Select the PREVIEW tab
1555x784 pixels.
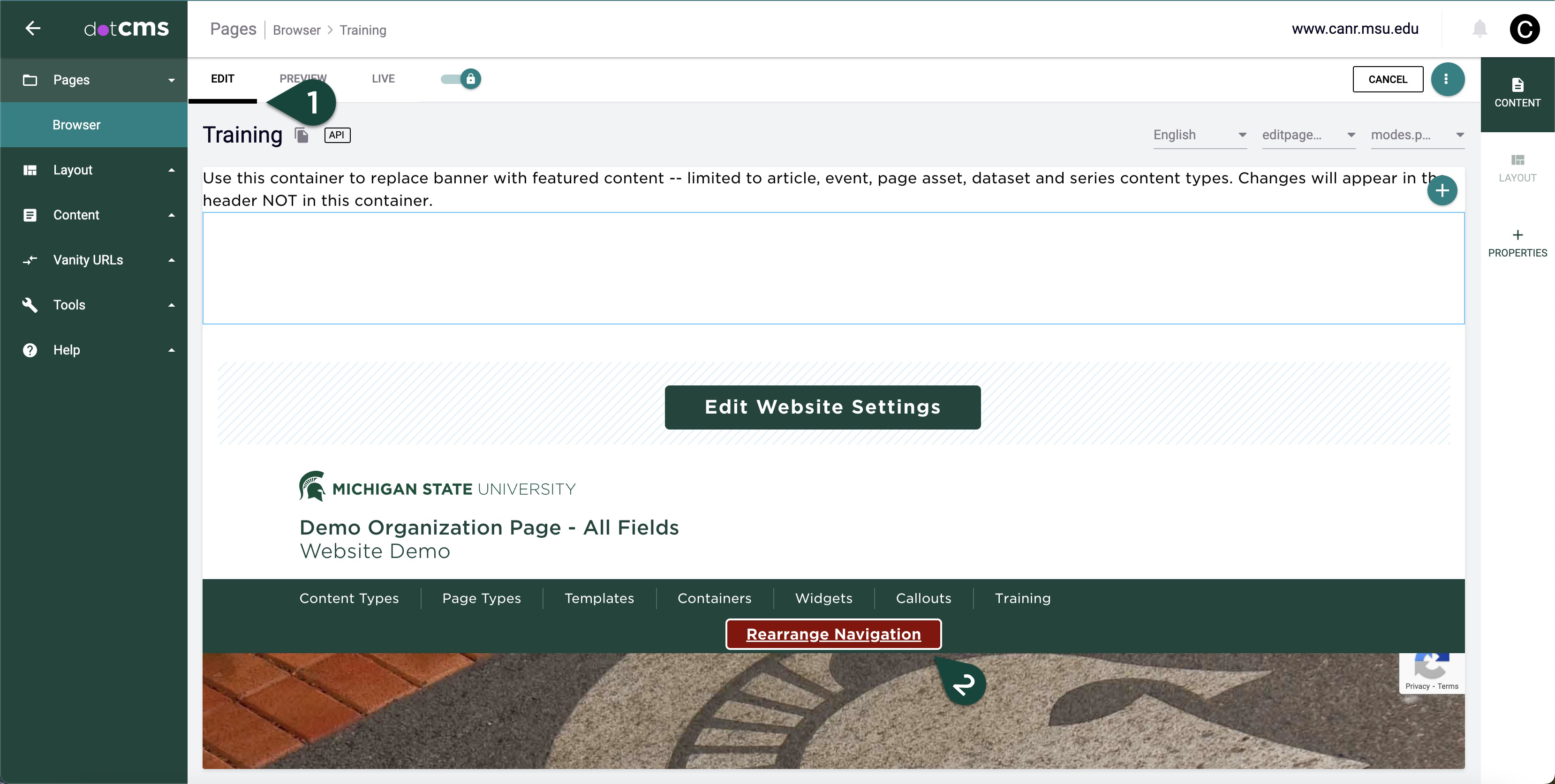(x=303, y=78)
